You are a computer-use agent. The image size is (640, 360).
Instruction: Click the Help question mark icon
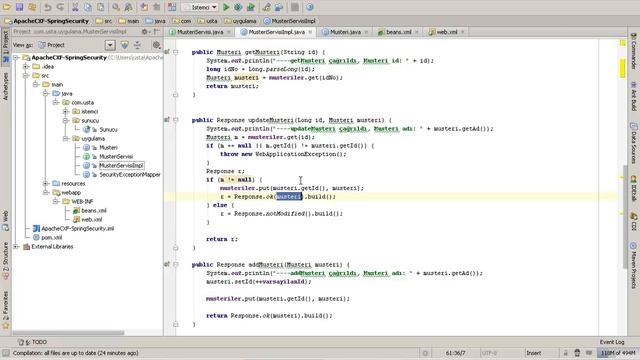[x=310, y=7]
